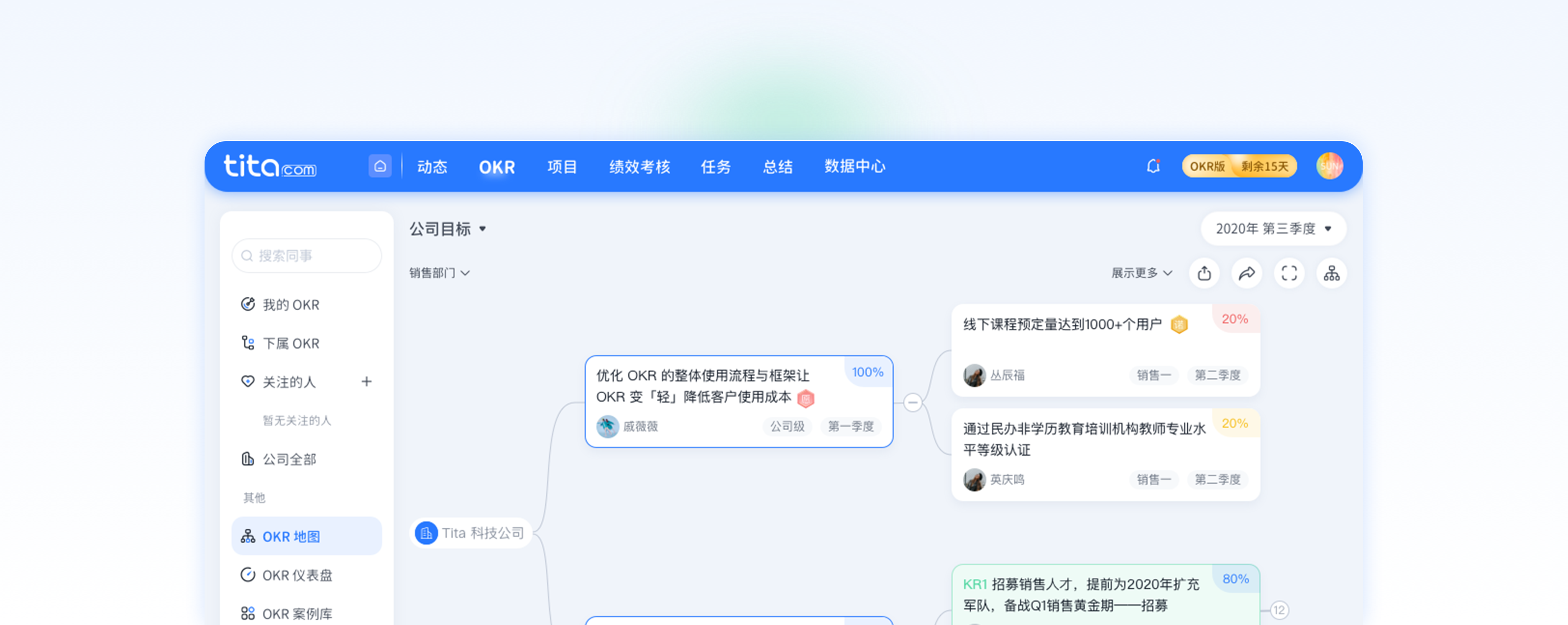
Task: Click the yellow badge on 线下课程 card
Action: 1179,325
